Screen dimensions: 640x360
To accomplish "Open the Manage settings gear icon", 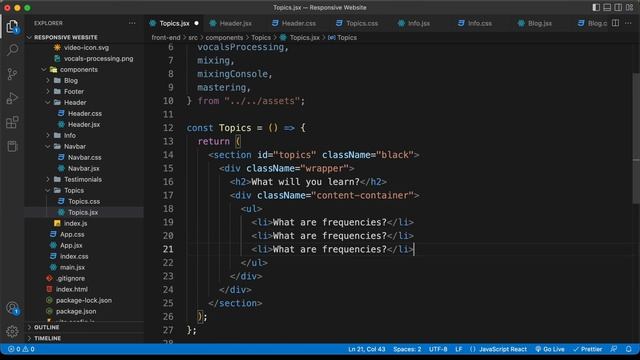I will 12,331.
